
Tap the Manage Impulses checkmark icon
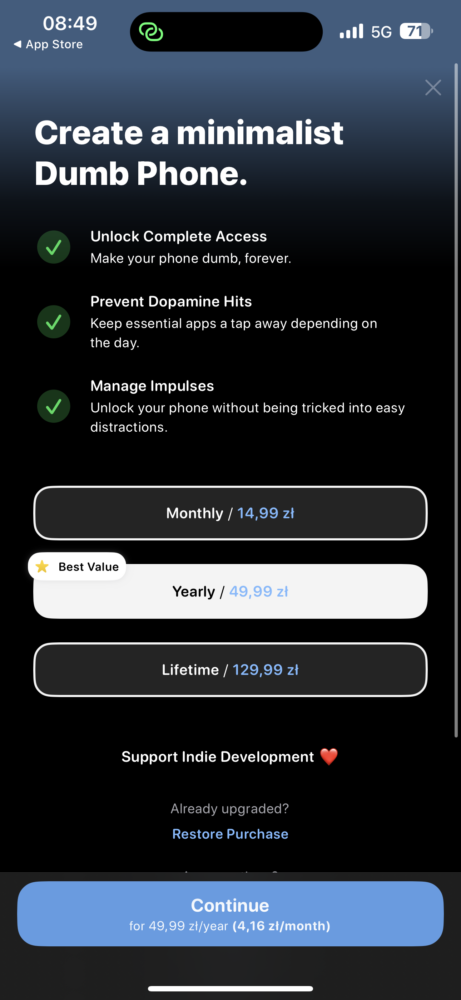point(54,406)
